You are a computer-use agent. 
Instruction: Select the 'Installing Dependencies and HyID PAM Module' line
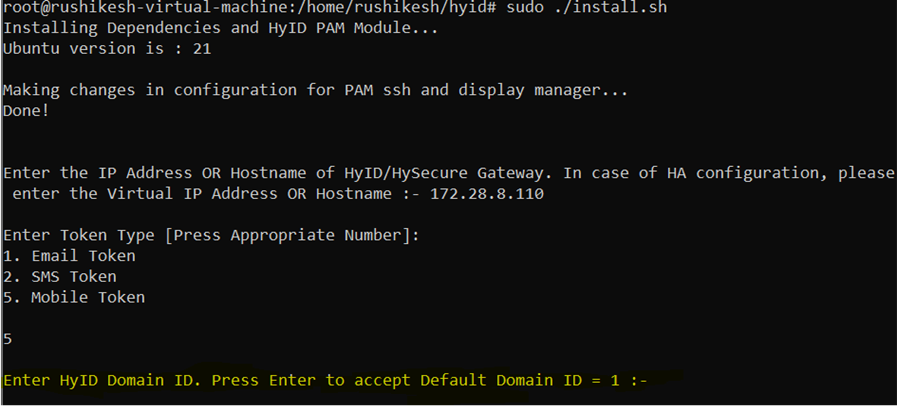[221, 29]
